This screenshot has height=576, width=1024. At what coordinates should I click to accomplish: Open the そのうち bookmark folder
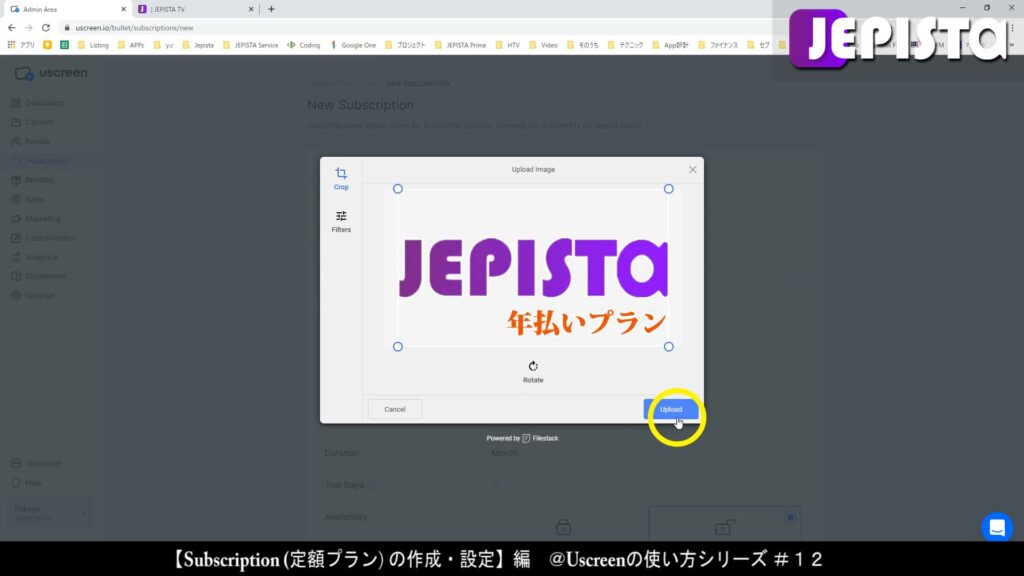[x=583, y=45]
